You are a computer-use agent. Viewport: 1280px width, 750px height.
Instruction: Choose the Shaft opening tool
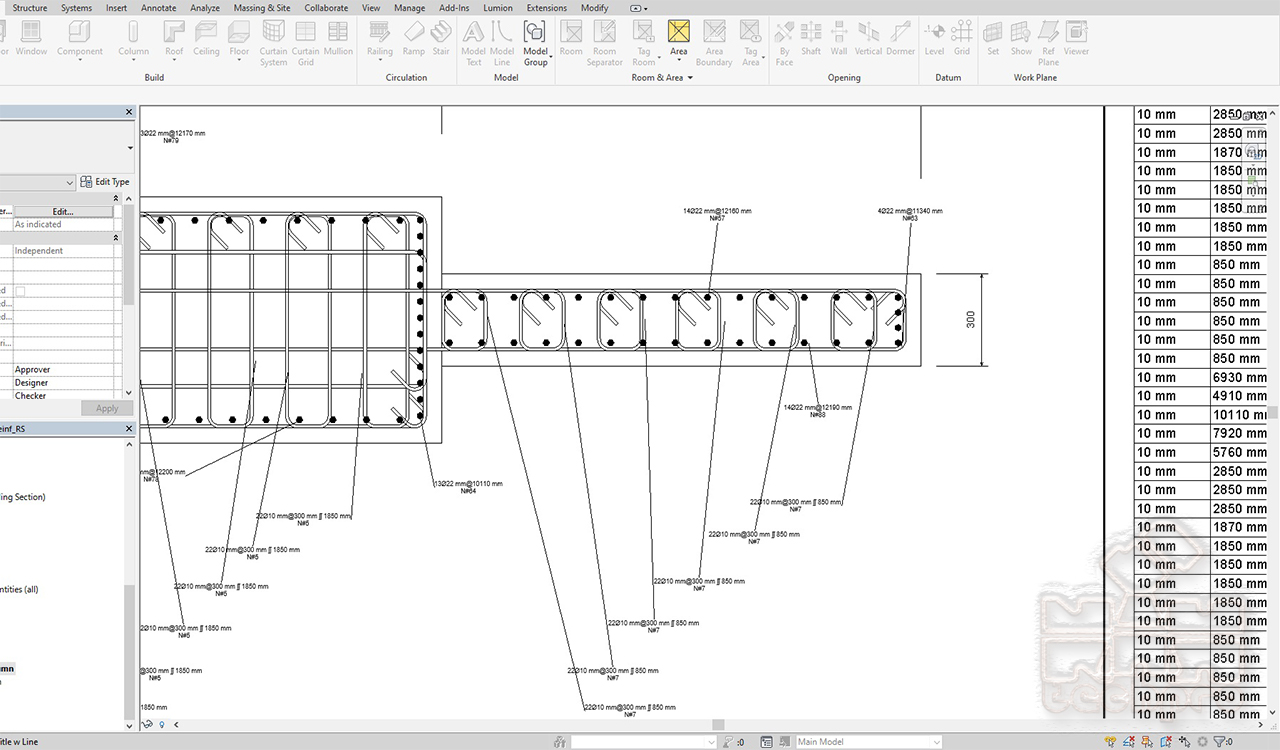811,40
